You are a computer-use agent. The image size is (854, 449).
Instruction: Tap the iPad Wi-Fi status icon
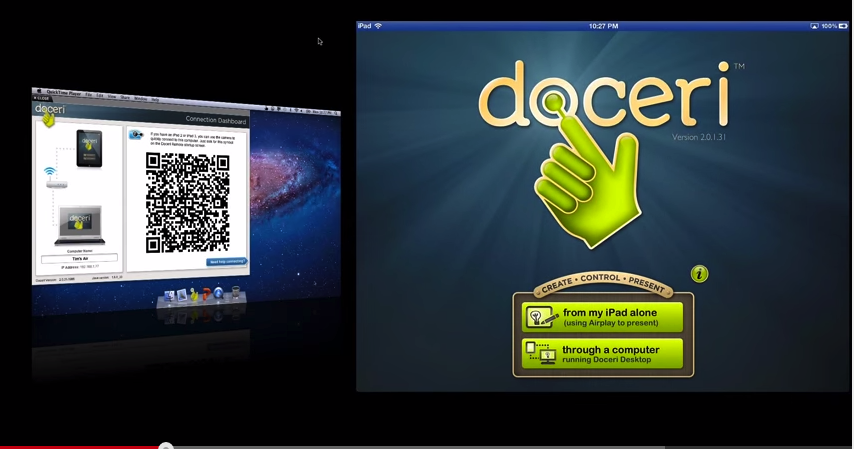pyautogui.click(x=378, y=26)
